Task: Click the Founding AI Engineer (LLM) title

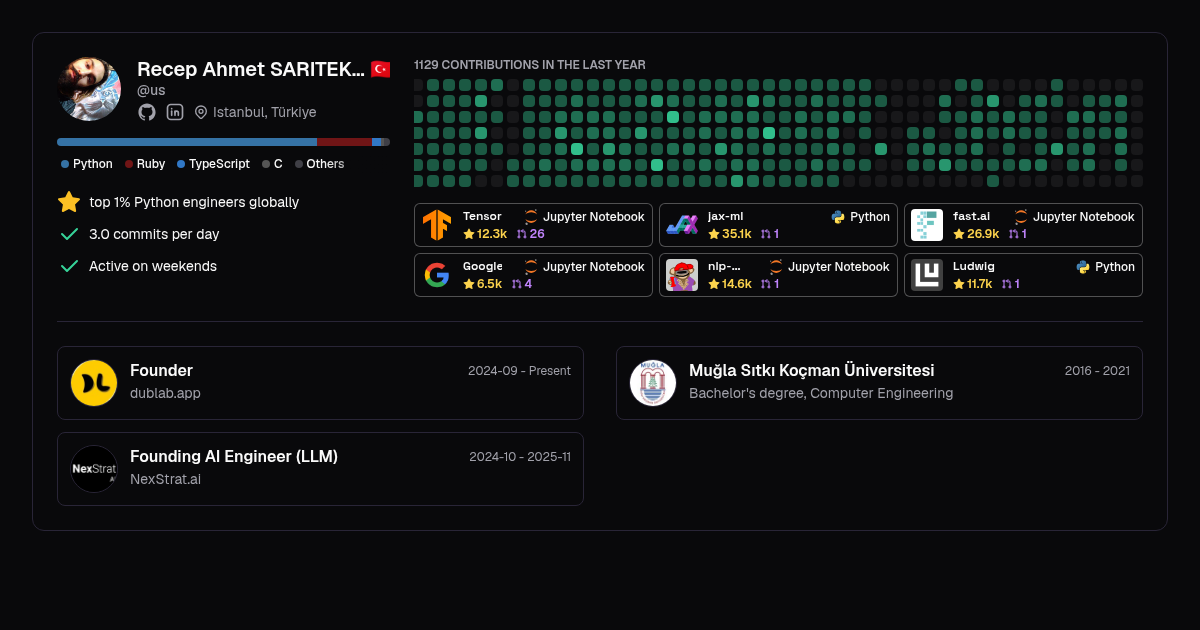Action: tap(234, 456)
